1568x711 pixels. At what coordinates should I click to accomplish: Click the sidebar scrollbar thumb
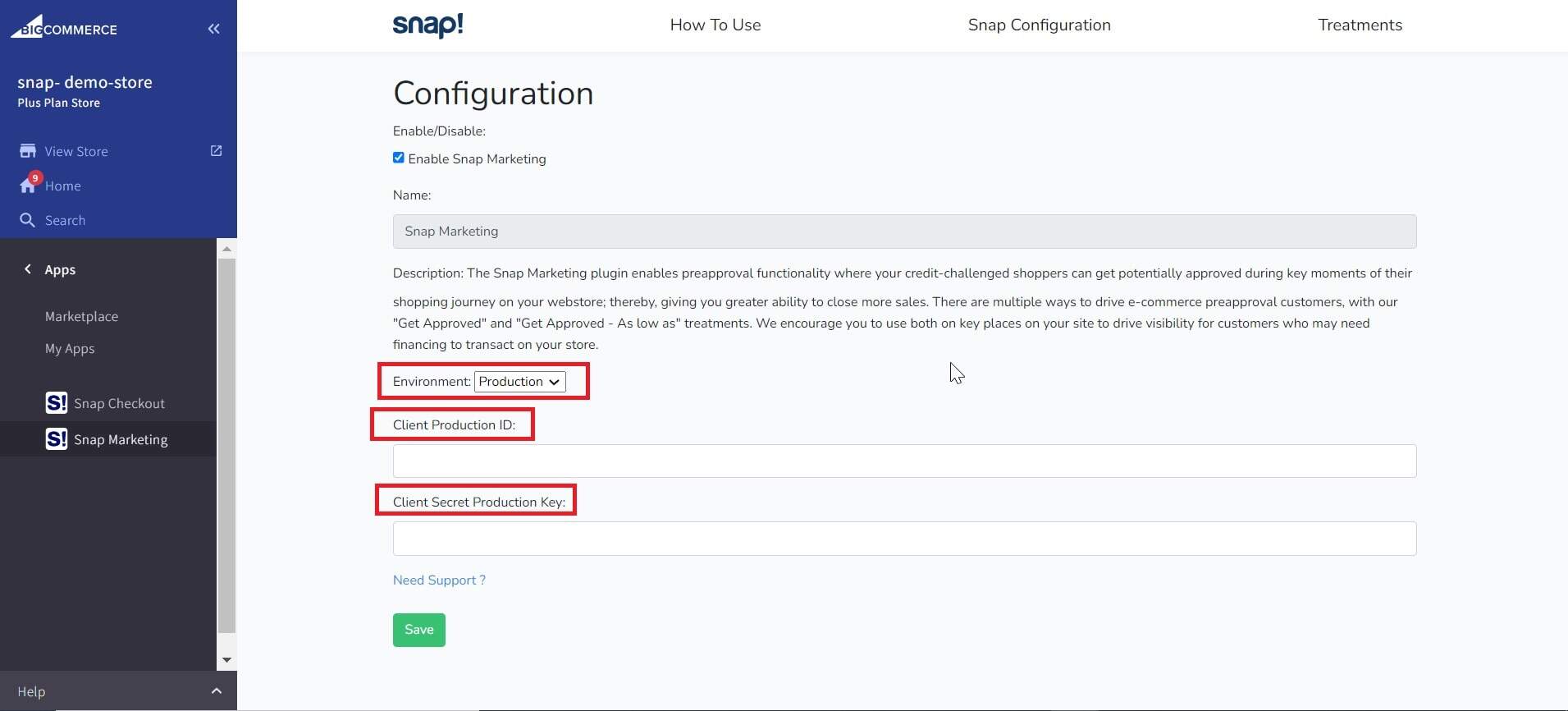point(227,446)
